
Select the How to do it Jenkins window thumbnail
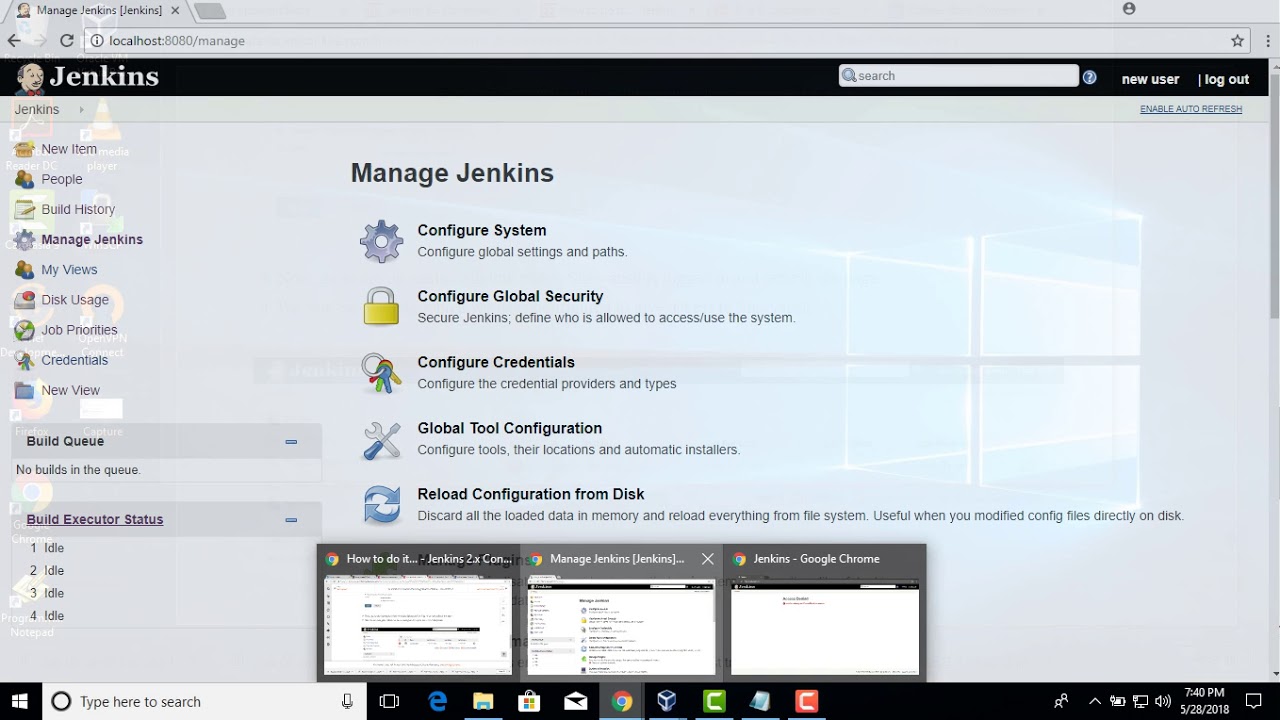click(418, 613)
